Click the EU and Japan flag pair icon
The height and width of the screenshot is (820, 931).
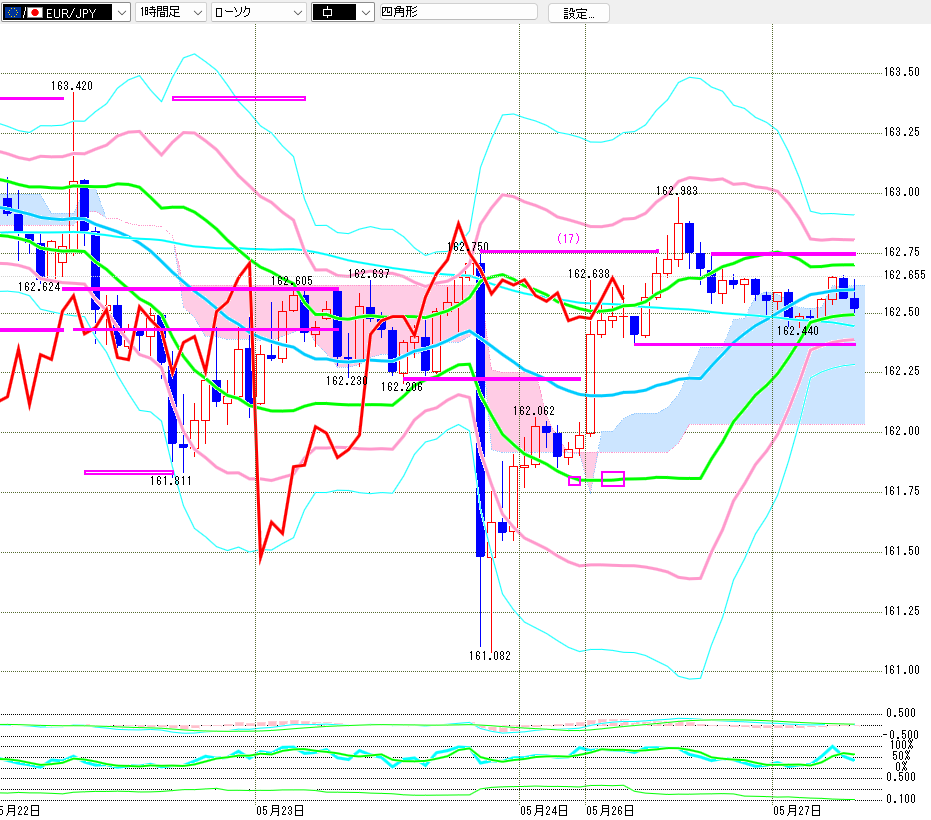click(x=24, y=12)
